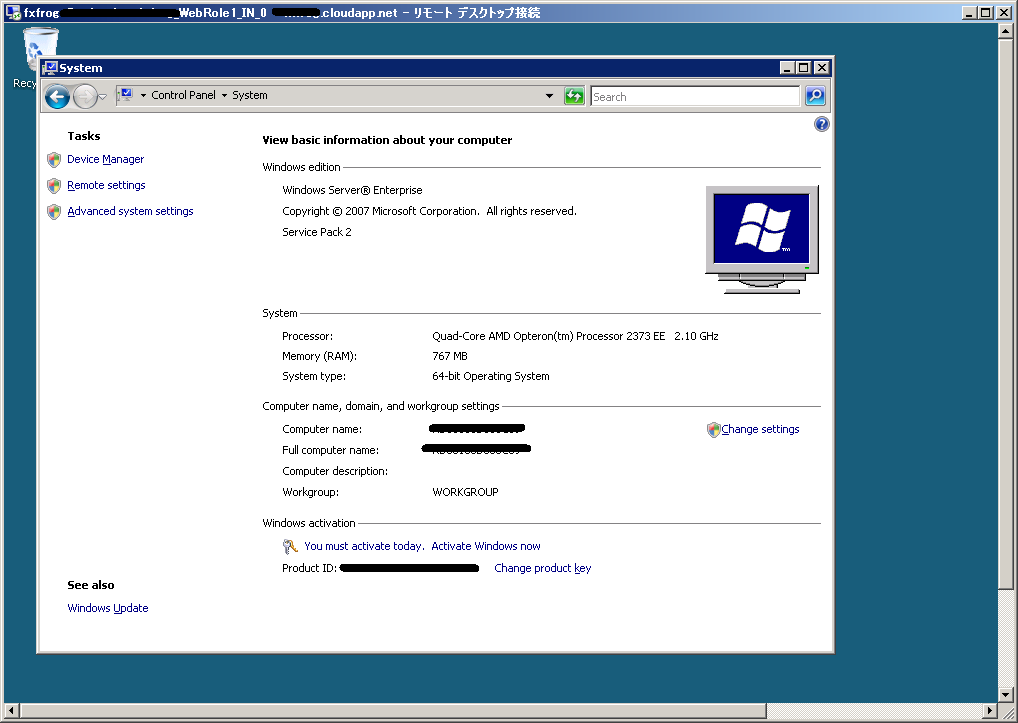The image size is (1018, 723).
Task: Open Advanced system settings
Action: point(130,212)
